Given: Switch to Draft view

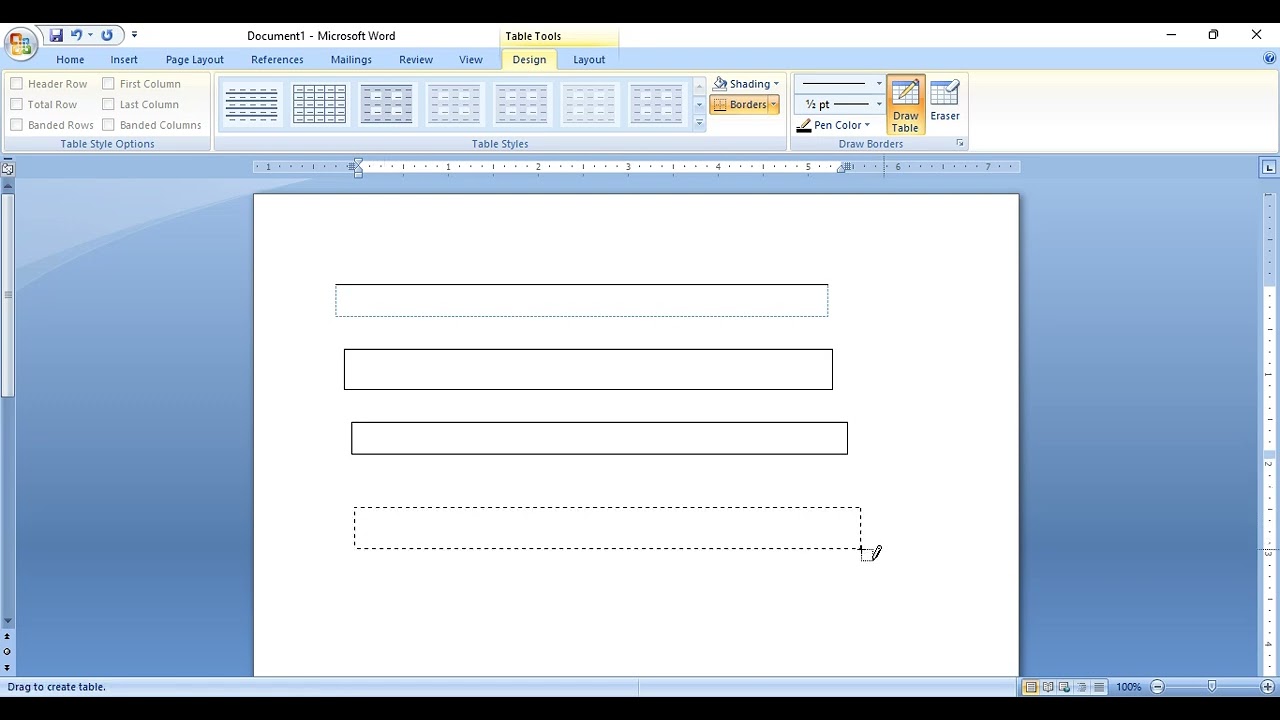Looking at the screenshot, I should pyautogui.click(x=1099, y=687).
